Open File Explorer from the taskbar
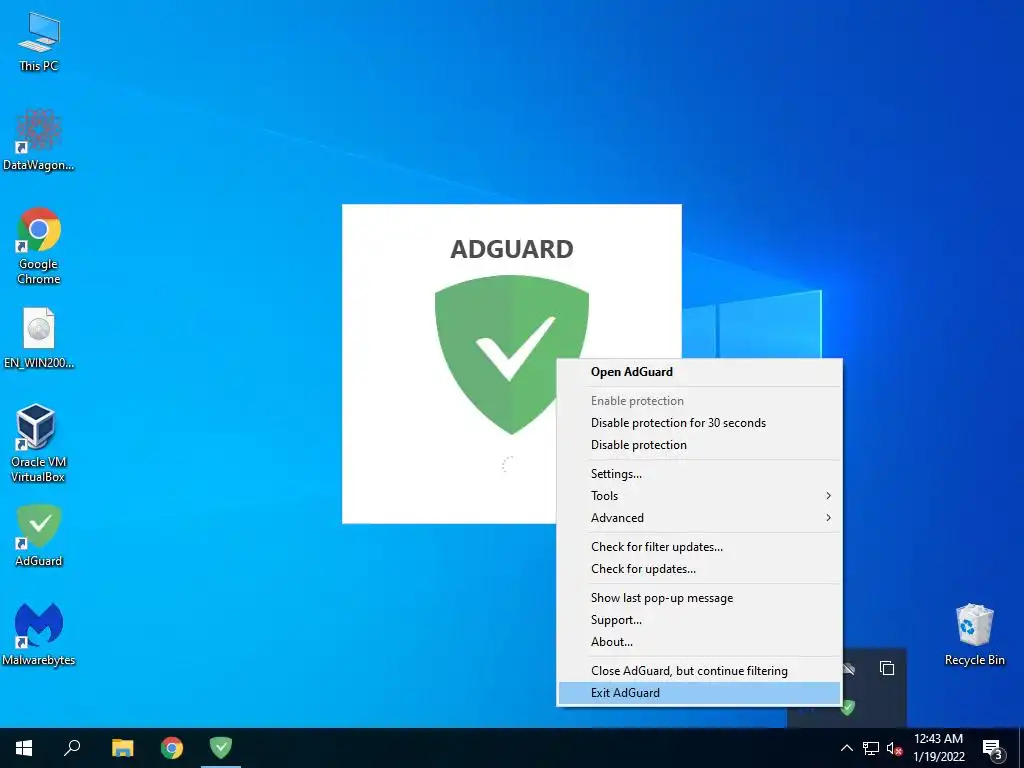The image size is (1024, 768). coord(122,748)
